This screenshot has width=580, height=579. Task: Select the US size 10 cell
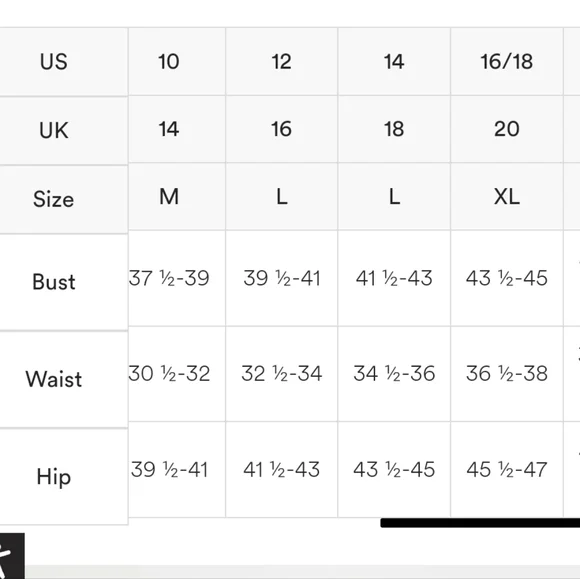(x=177, y=61)
